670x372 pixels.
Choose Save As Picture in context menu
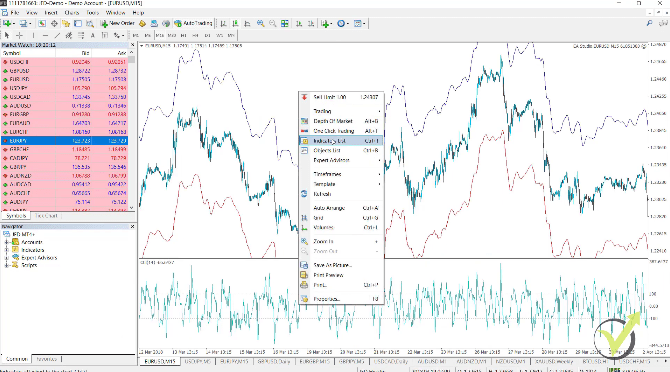coord(341,265)
